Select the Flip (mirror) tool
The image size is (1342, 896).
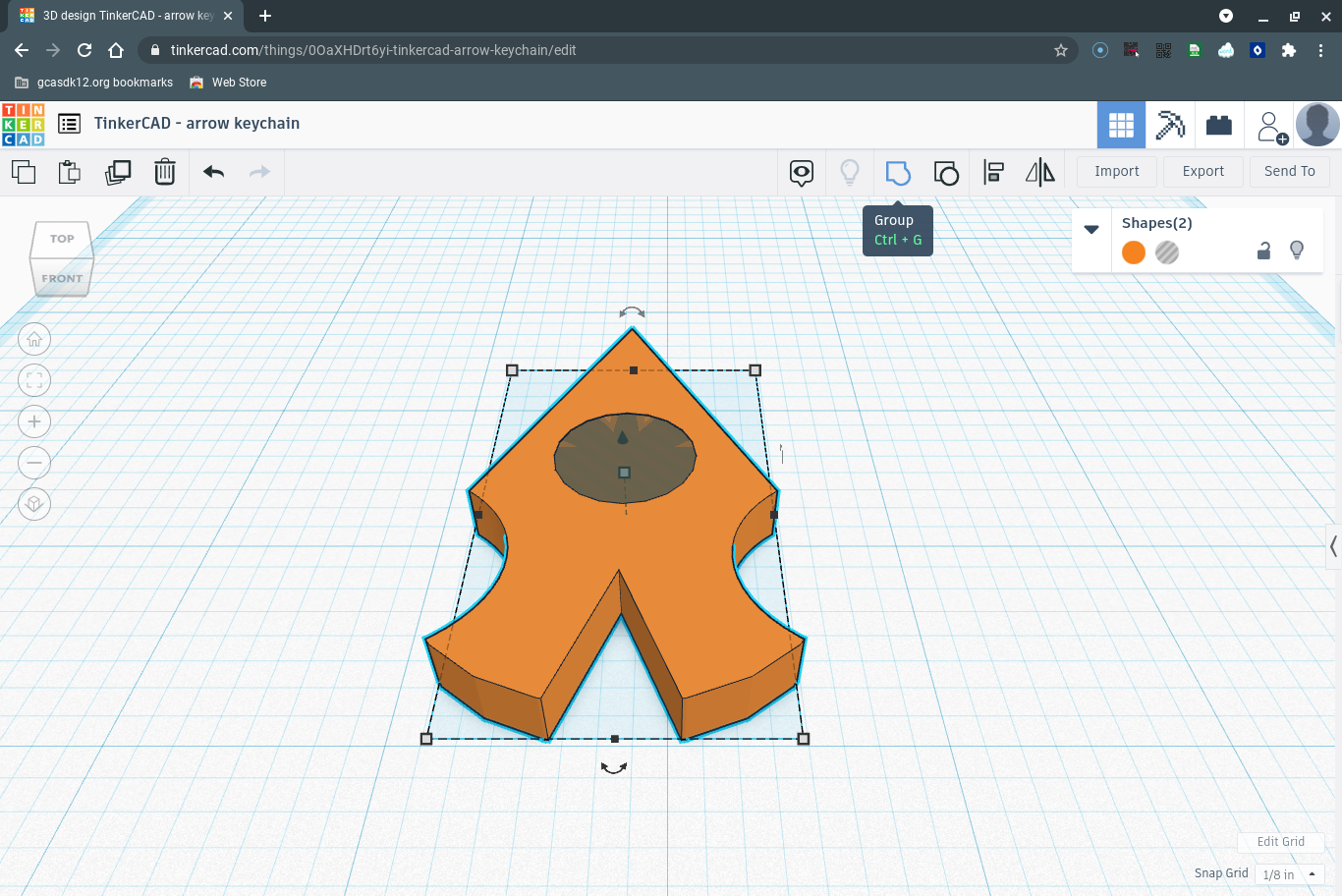[x=1039, y=171]
